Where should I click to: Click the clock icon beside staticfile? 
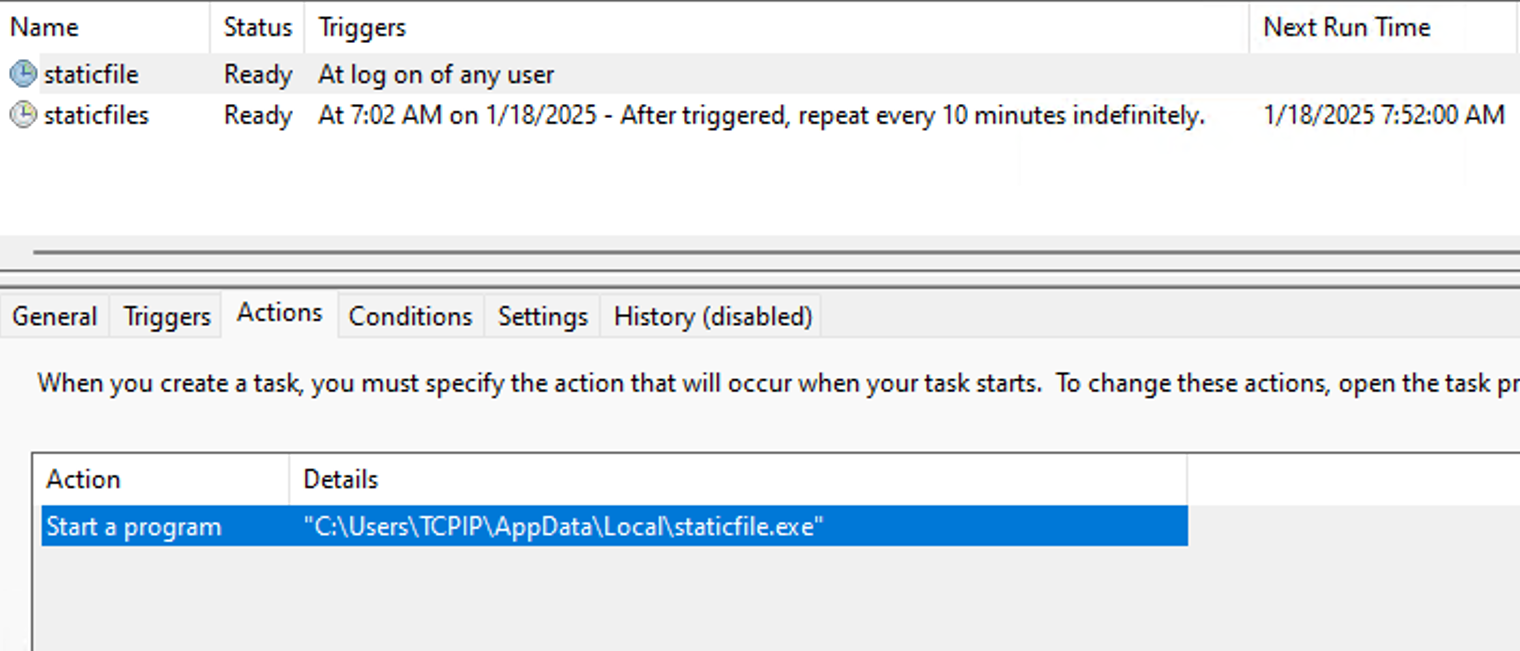(x=22, y=74)
